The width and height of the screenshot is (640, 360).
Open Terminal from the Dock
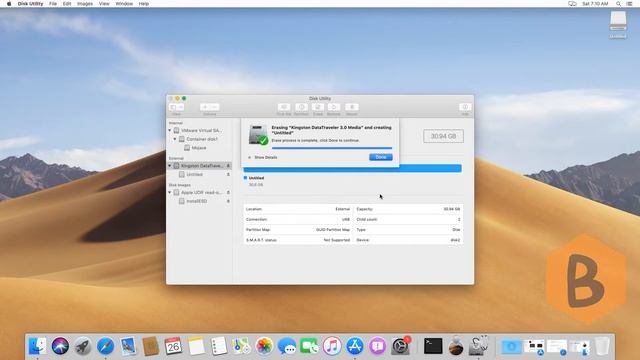pos(433,346)
